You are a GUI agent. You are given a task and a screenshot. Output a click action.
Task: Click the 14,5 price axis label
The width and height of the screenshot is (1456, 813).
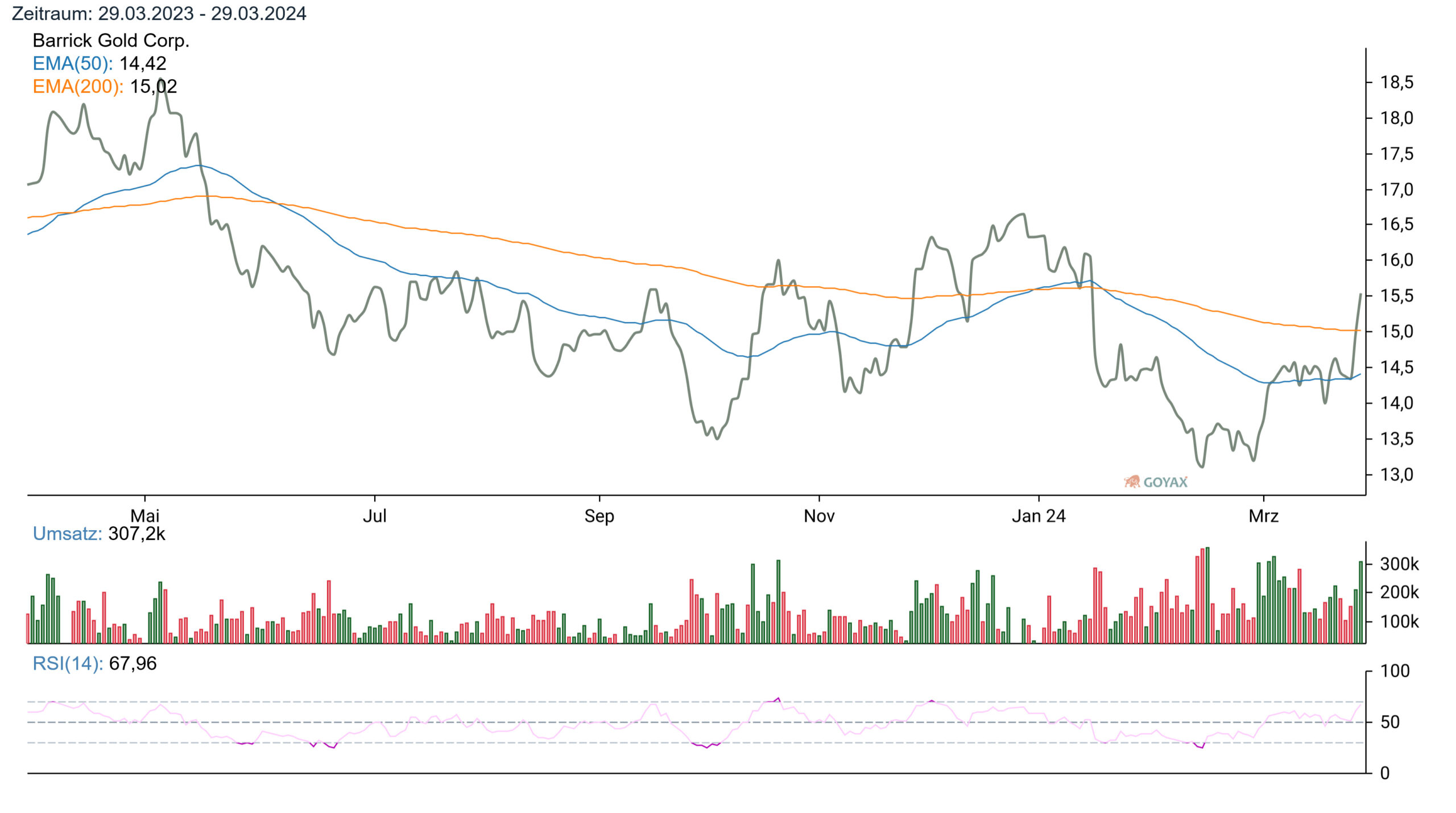pos(1397,368)
